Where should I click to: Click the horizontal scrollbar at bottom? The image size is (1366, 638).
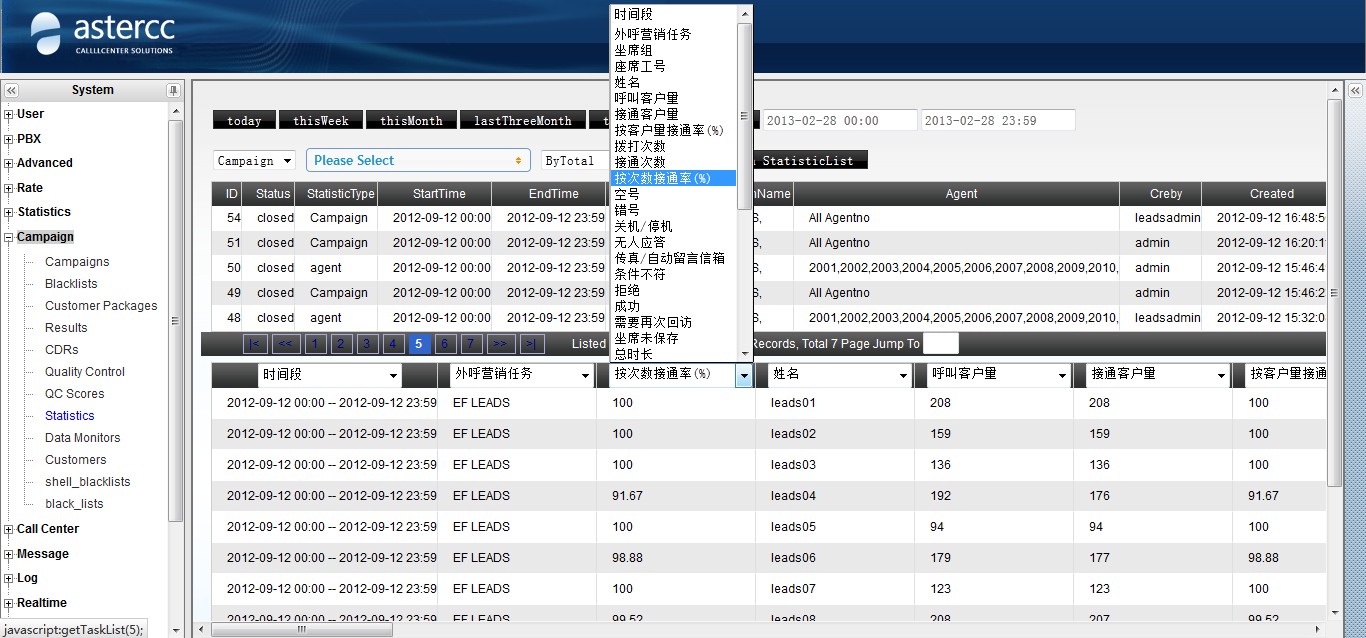coord(302,630)
